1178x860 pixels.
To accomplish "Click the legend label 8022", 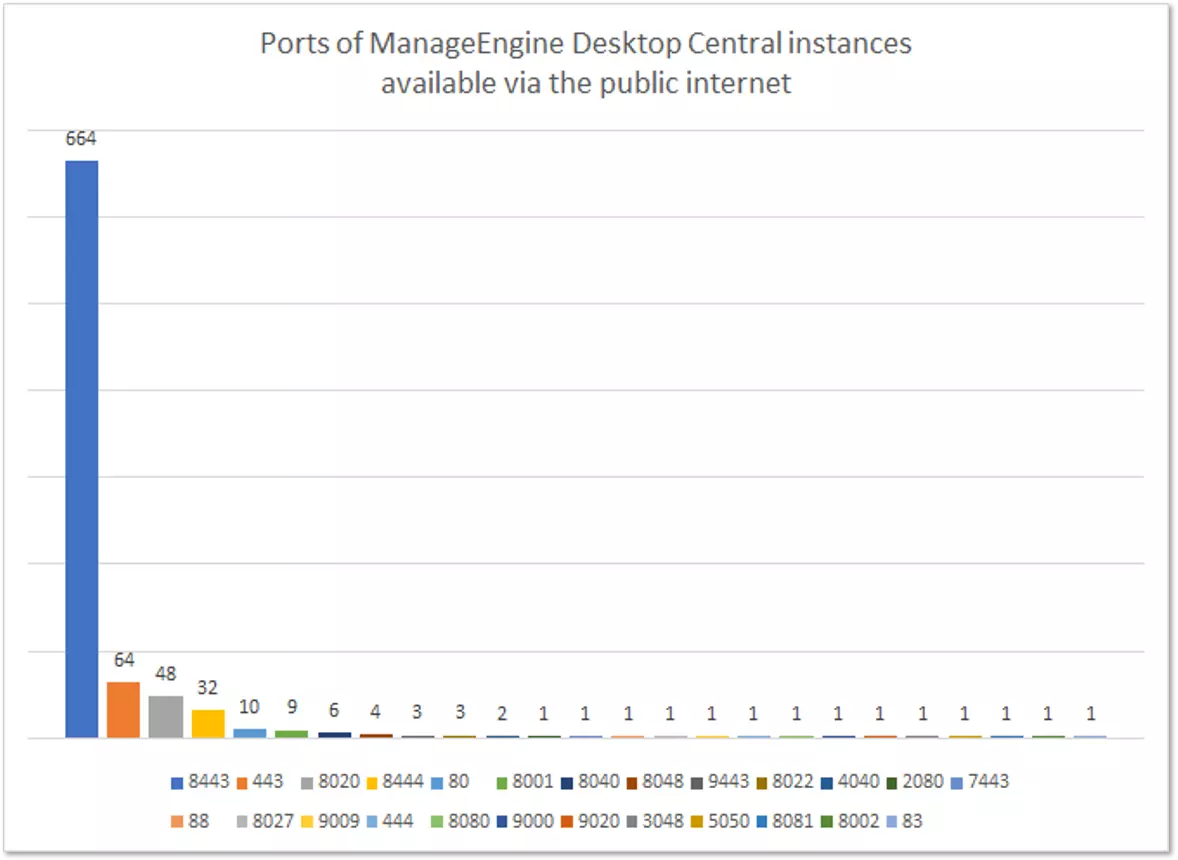I will [793, 782].
